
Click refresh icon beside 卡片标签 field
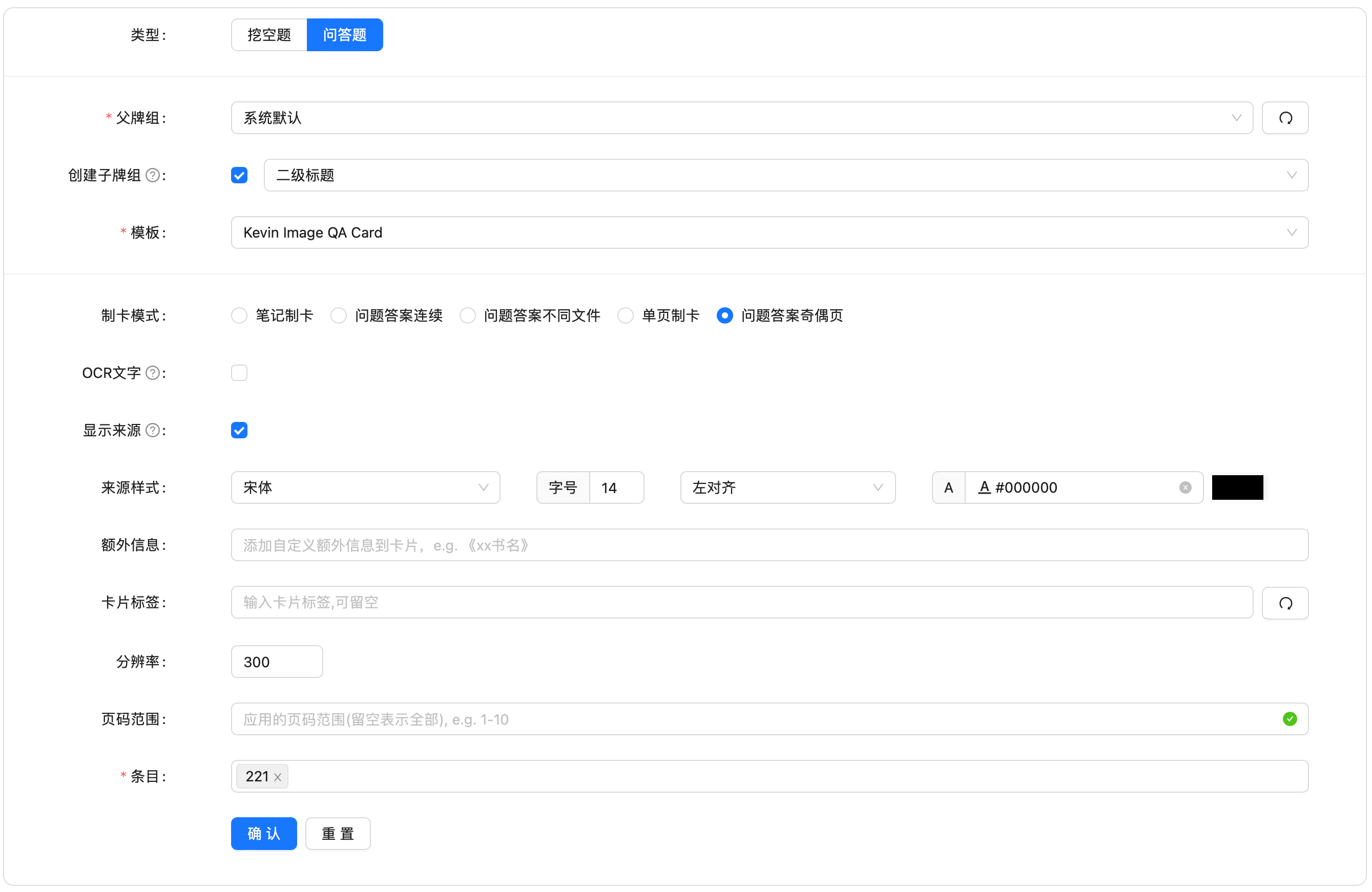tap(1285, 603)
